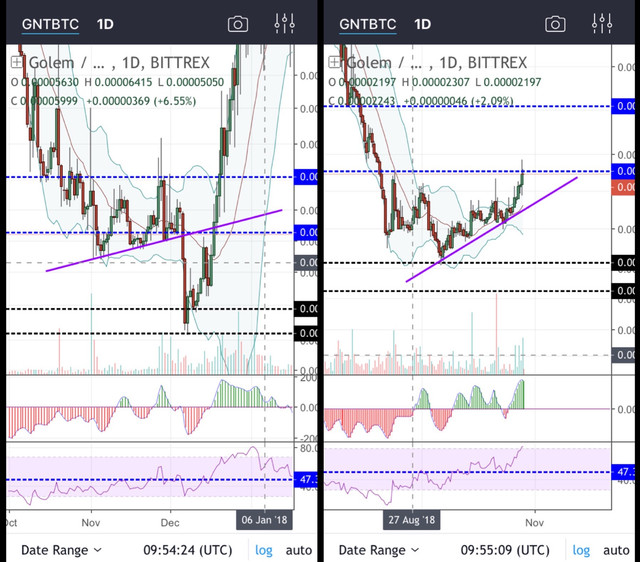
Task: Click the 09:55:09 (UTC) clock on right chart
Action: point(505,550)
